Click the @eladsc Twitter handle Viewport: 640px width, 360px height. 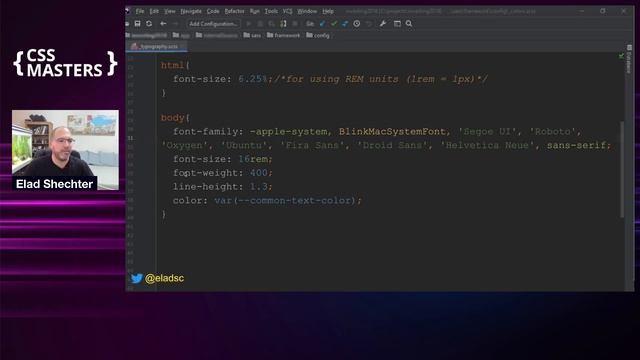(164, 278)
